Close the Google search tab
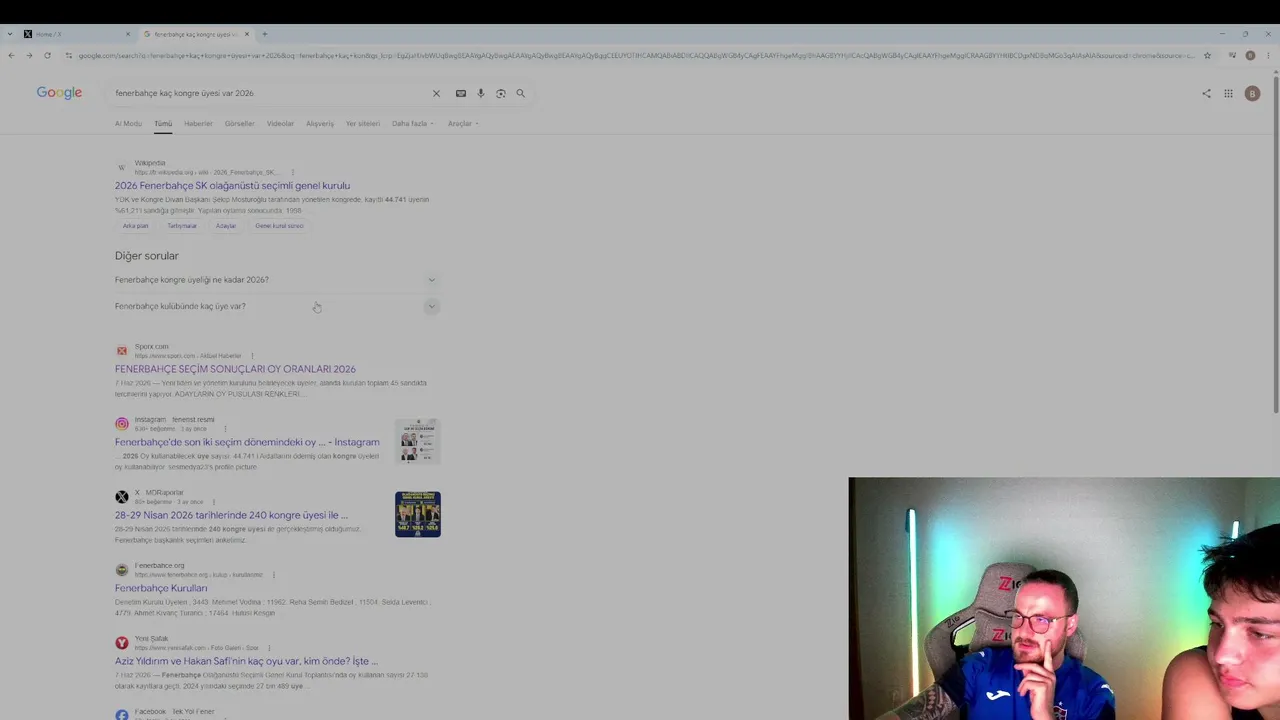1280x720 pixels. coord(247,34)
